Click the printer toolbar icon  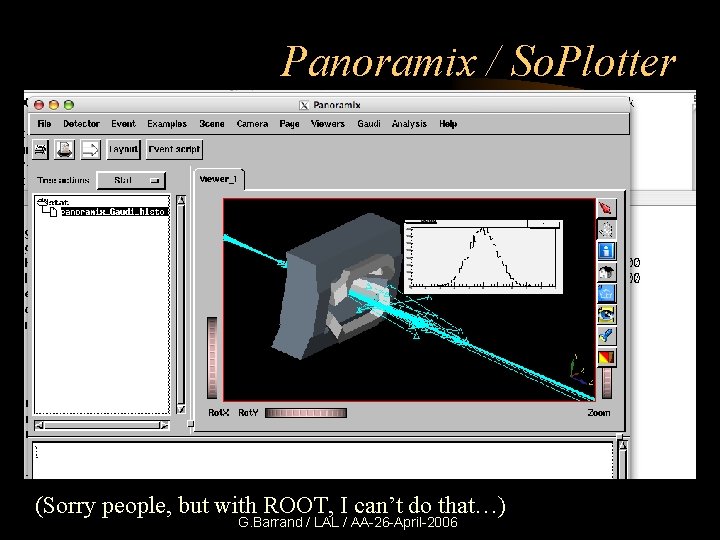[x=40, y=150]
